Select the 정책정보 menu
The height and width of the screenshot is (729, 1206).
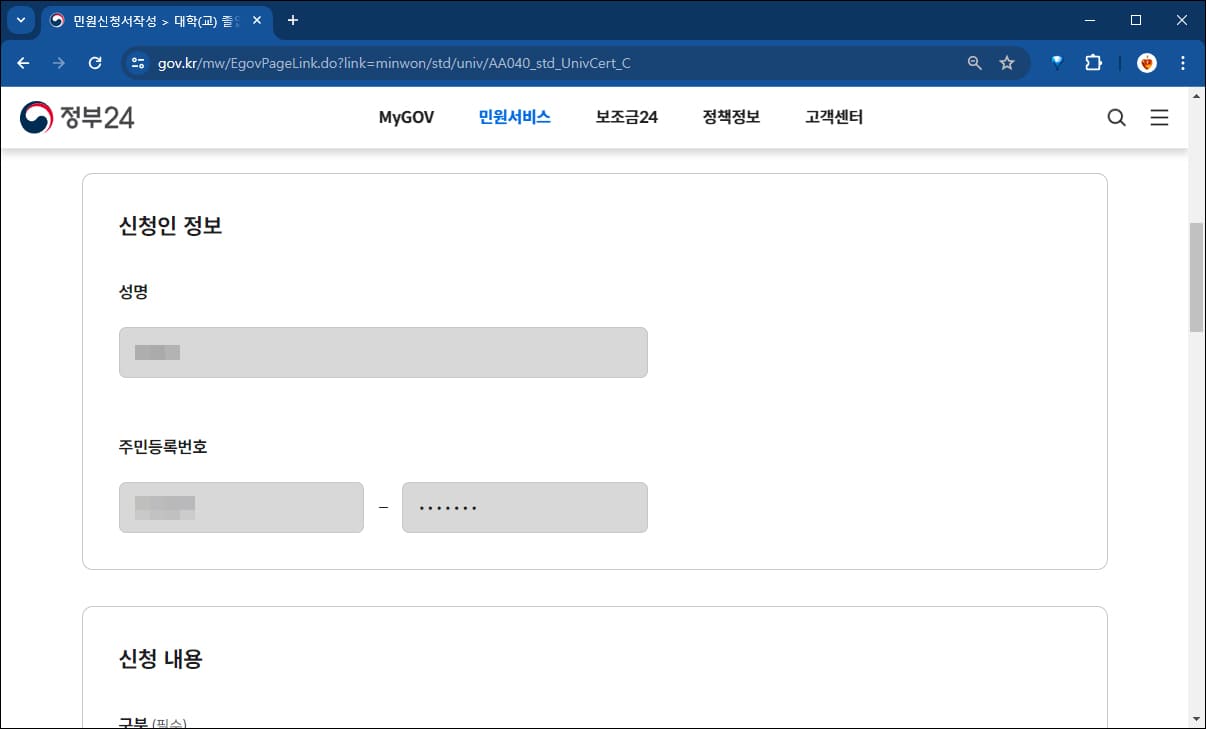(730, 117)
